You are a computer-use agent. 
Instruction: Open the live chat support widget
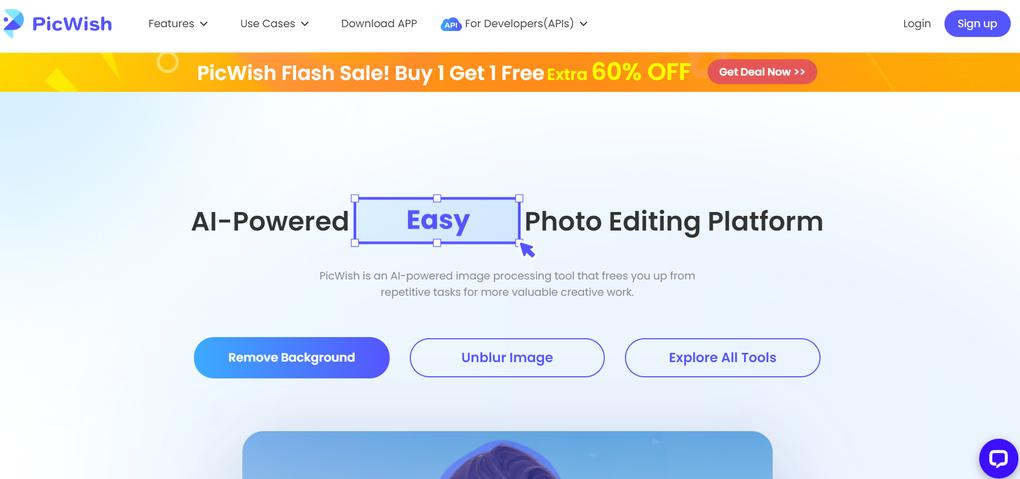pos(997,458)
